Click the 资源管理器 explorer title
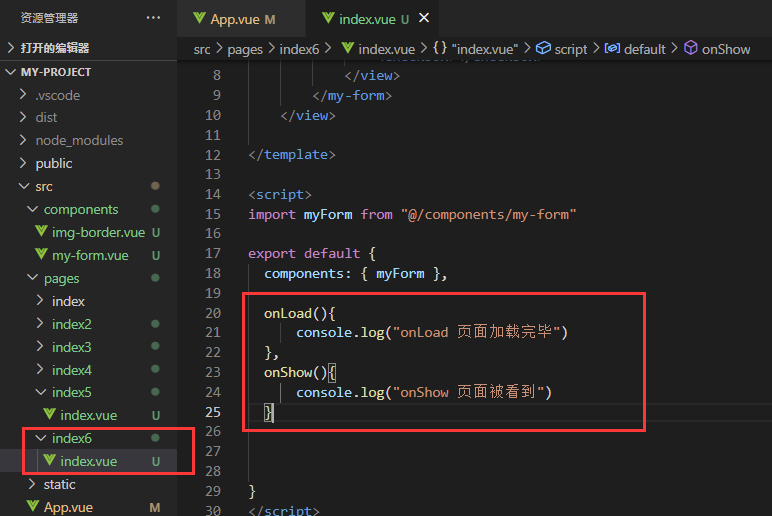Image resolution: width=772 pixels, height=516 pixels. [49, 18]
